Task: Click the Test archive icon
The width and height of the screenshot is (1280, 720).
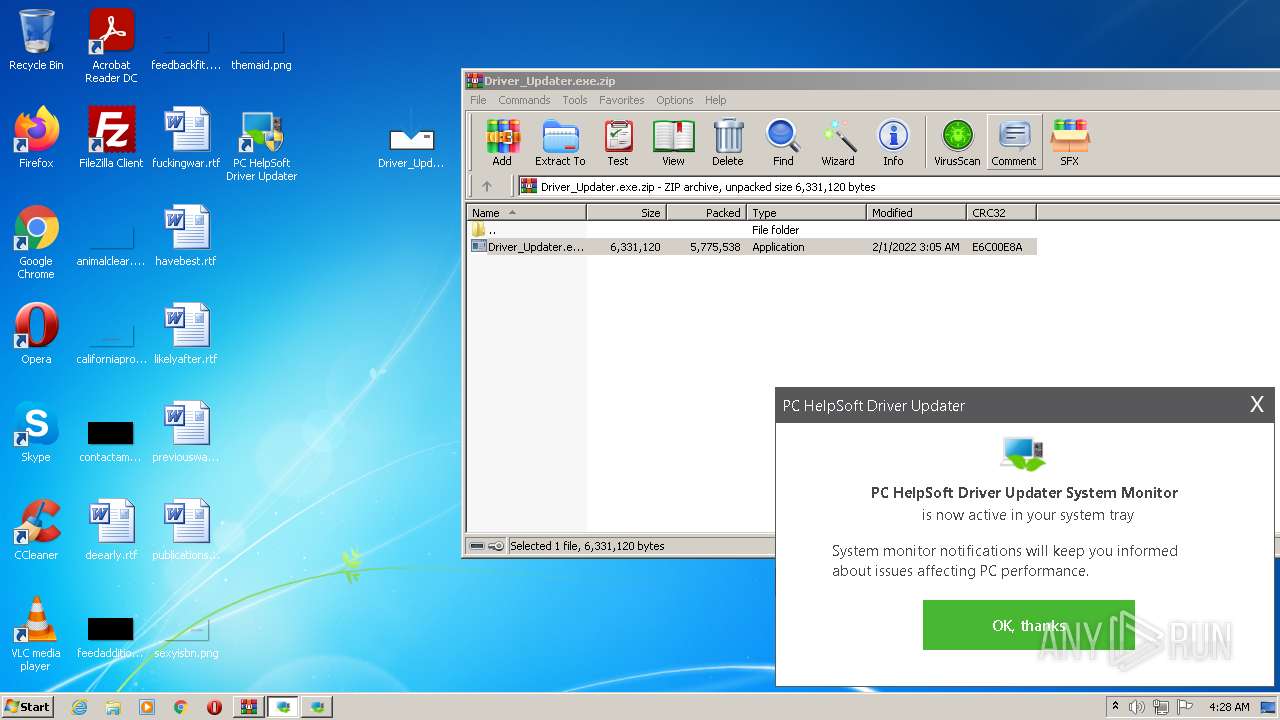Action: point(618,142)
